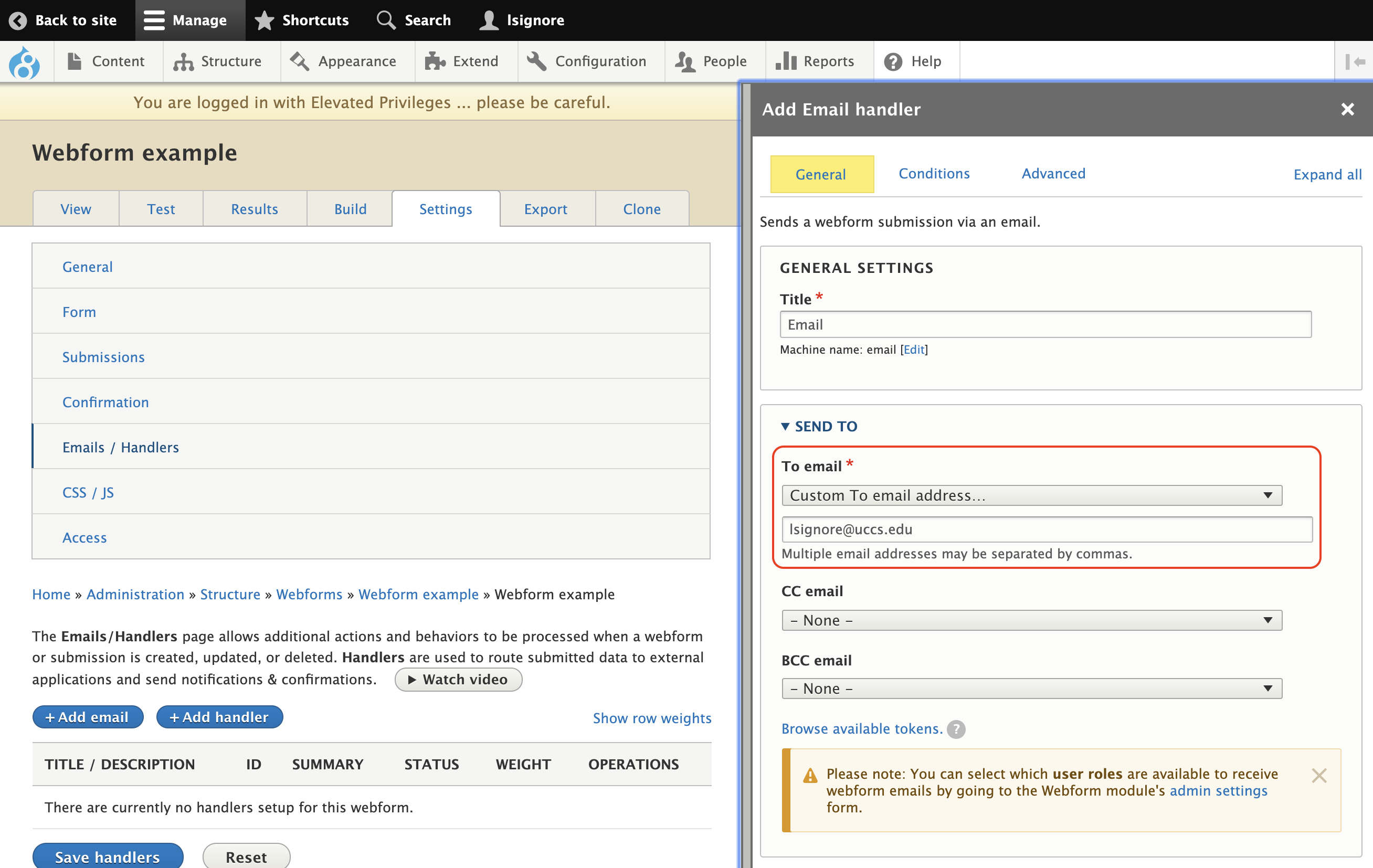Play the Watch video button
Image resolution: width=1373 pixels, height=868 pixels.
click(x=458, y=680)
